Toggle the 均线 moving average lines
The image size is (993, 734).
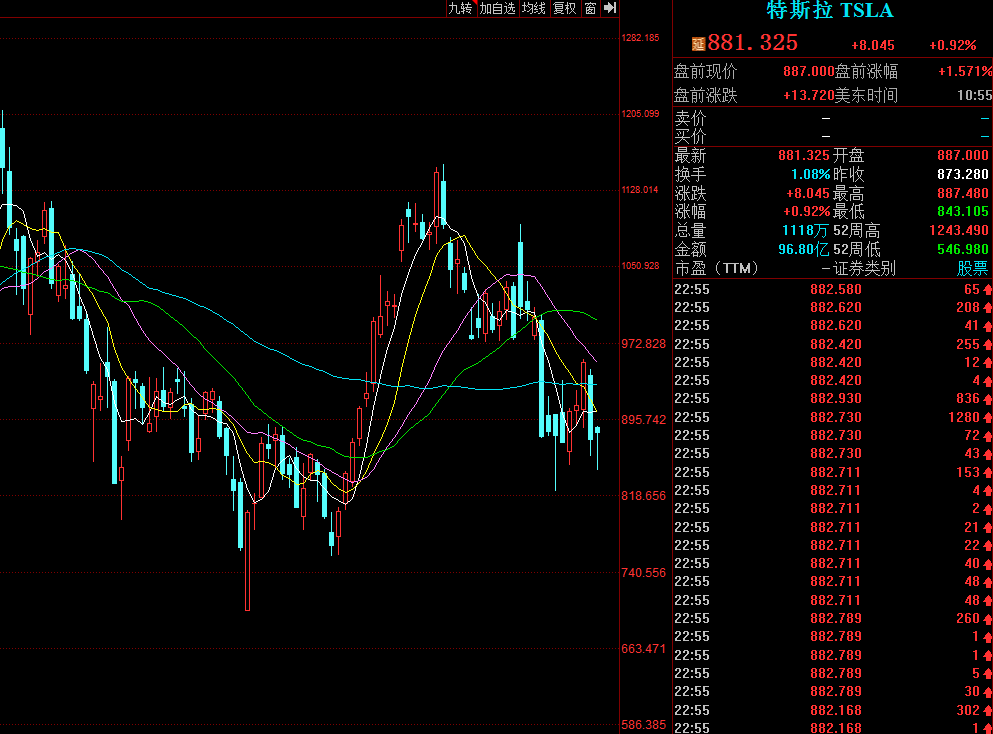[534, 8]
